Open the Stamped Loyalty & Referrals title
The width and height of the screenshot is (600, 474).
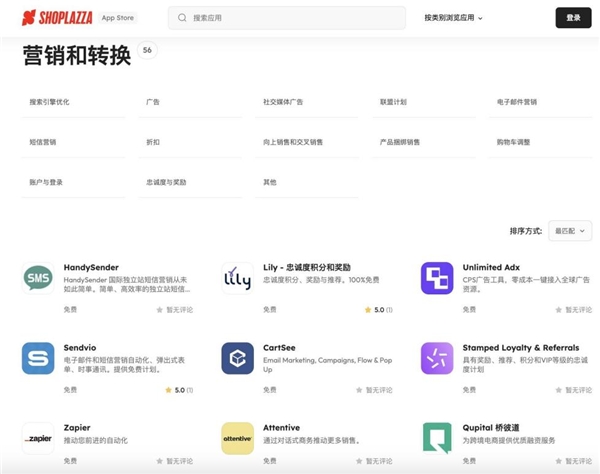click(x=520, y=347)
